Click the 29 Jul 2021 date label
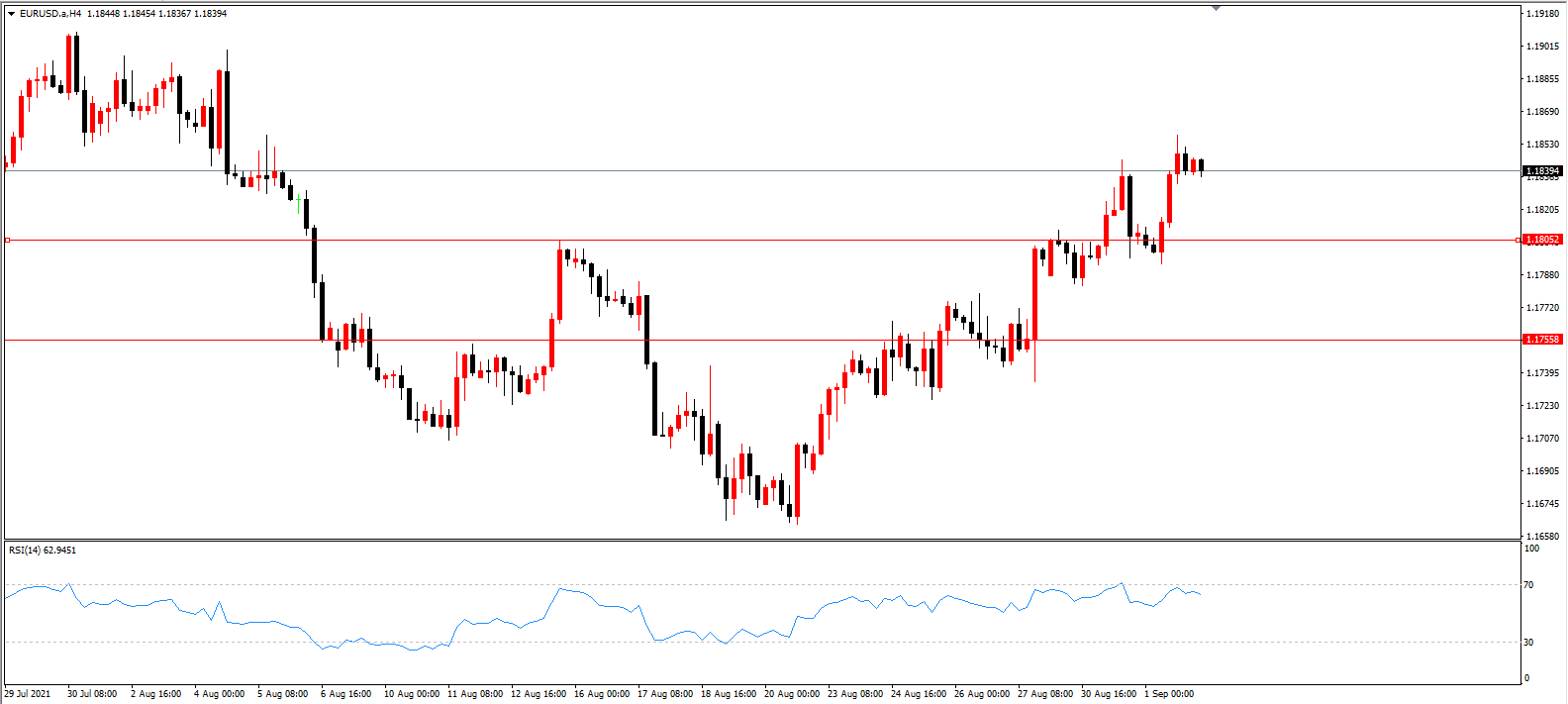This screenshot has width=1568, height=704. [x=28, y=694]
